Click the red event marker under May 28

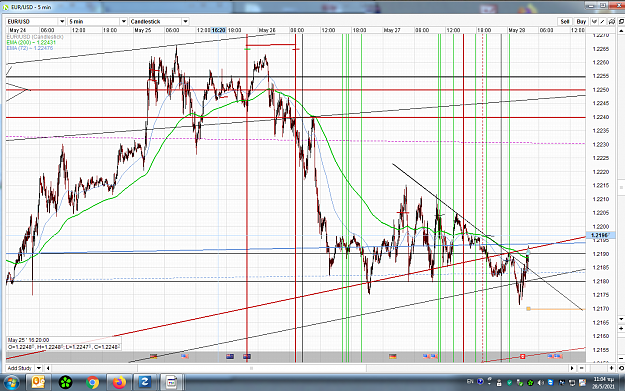[523, 356]
